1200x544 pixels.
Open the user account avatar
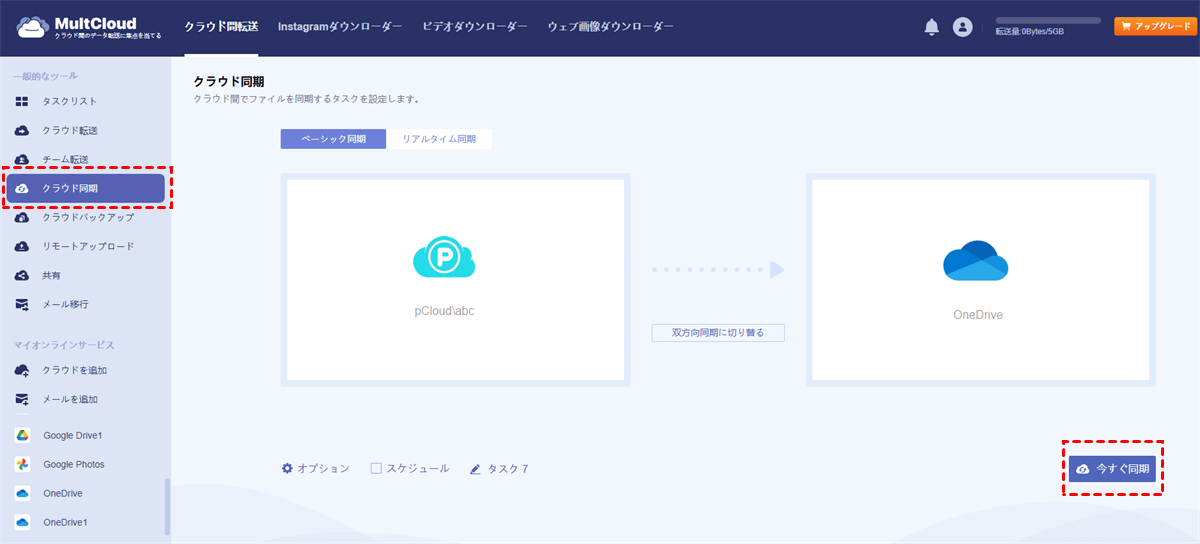pyautogui.click(x=963, y=27)
